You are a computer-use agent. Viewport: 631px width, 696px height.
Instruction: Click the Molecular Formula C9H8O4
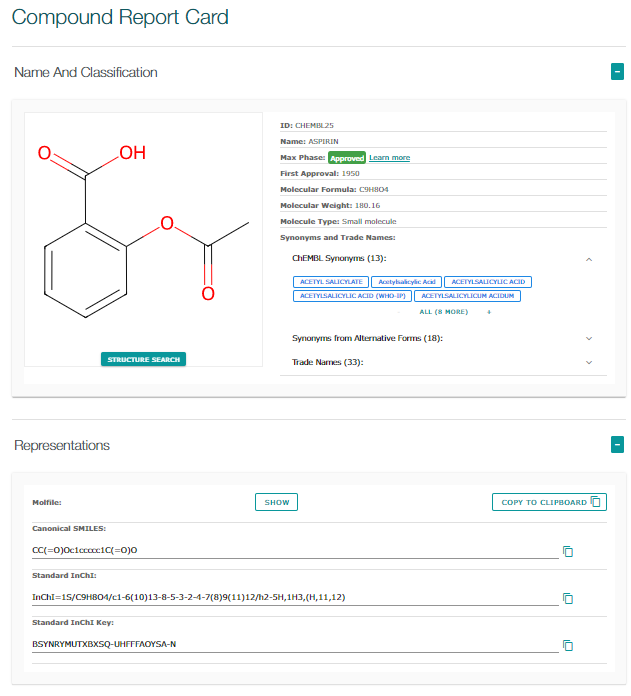coord(374,190)
